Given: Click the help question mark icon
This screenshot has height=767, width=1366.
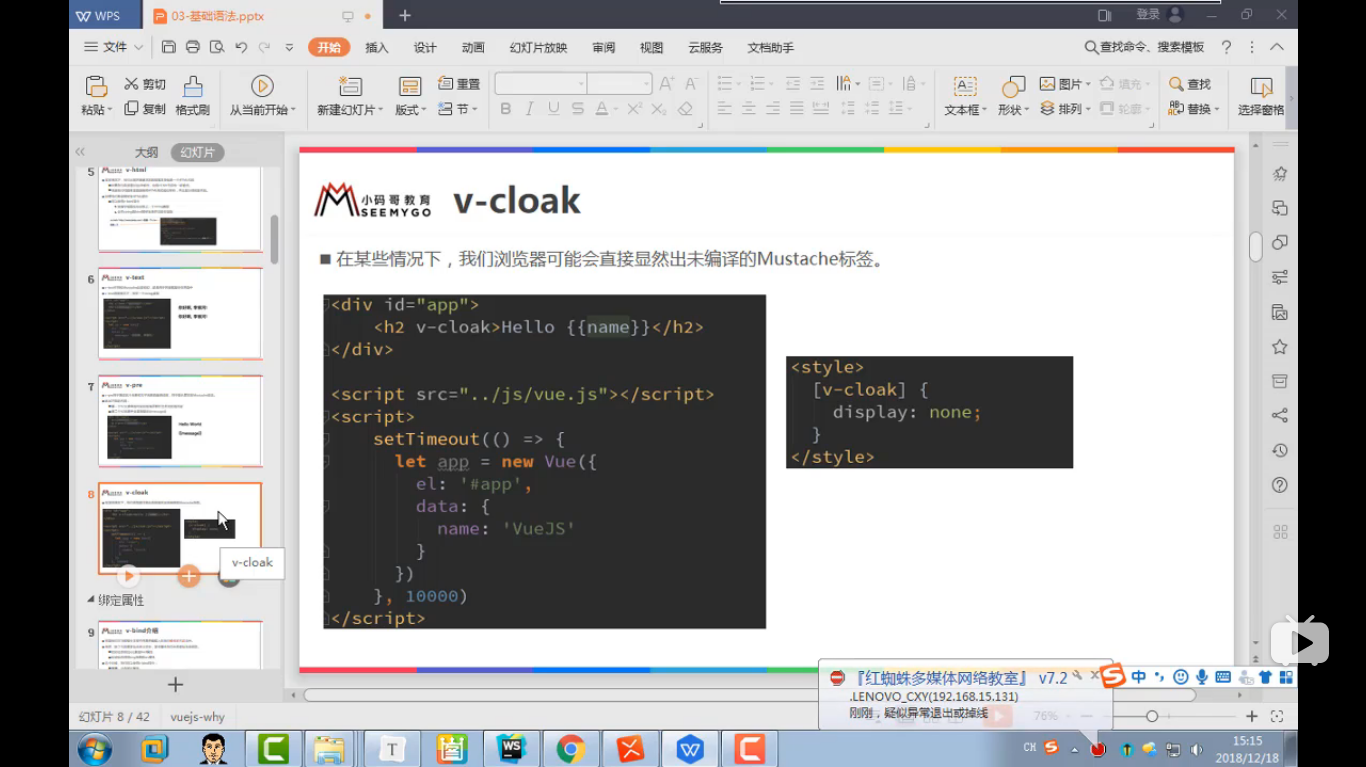Looking at the screenshot, I should (x=1226, y=47).
